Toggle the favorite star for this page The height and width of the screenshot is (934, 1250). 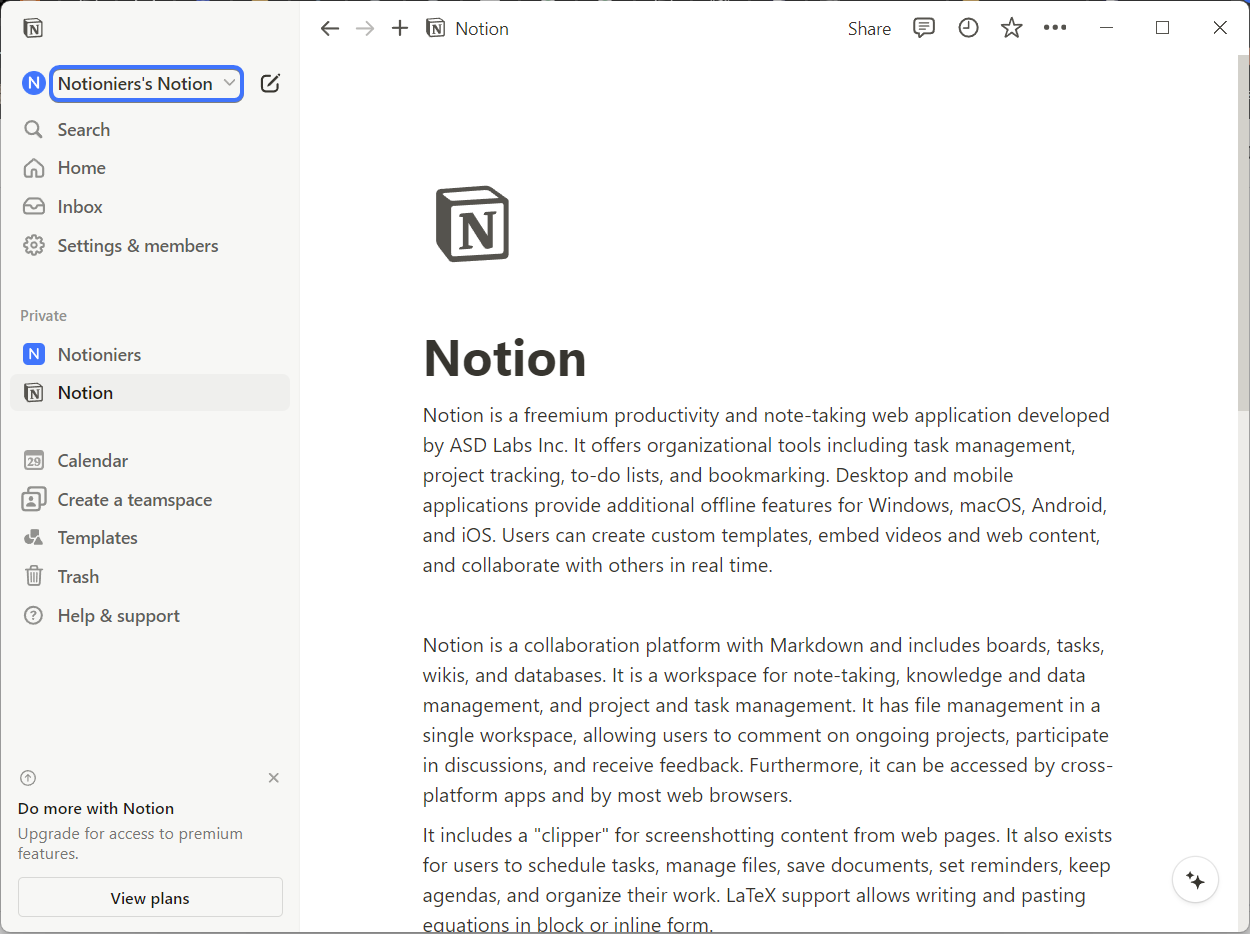point(1012,28)
